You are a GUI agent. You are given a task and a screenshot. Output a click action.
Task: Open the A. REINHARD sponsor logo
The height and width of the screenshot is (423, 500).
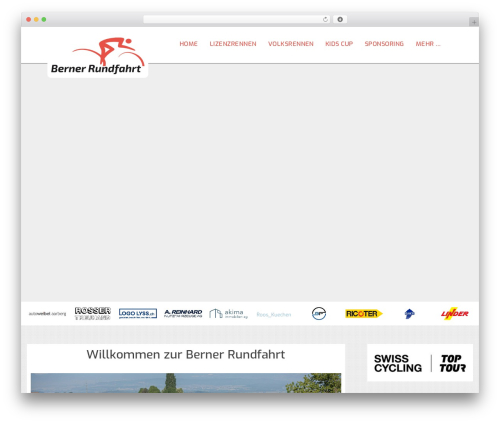(x=183, y=313)
